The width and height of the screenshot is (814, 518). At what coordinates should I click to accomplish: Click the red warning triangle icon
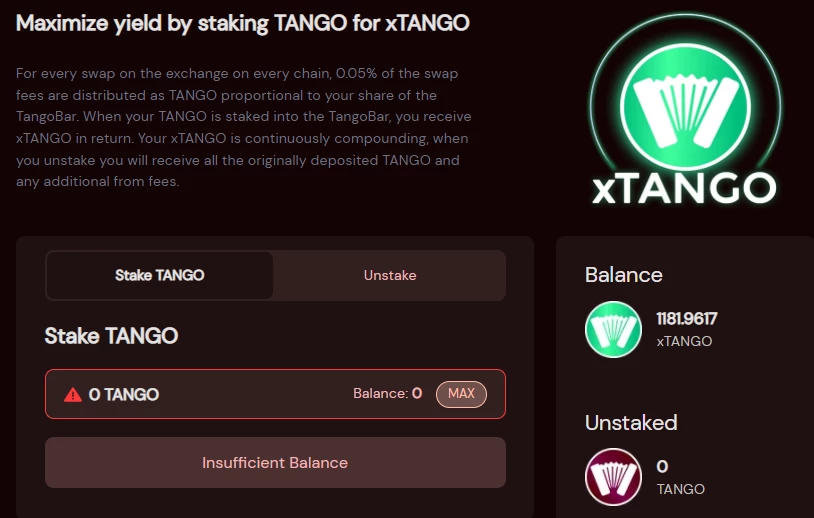pyautogui.click(x=73, y=395)
